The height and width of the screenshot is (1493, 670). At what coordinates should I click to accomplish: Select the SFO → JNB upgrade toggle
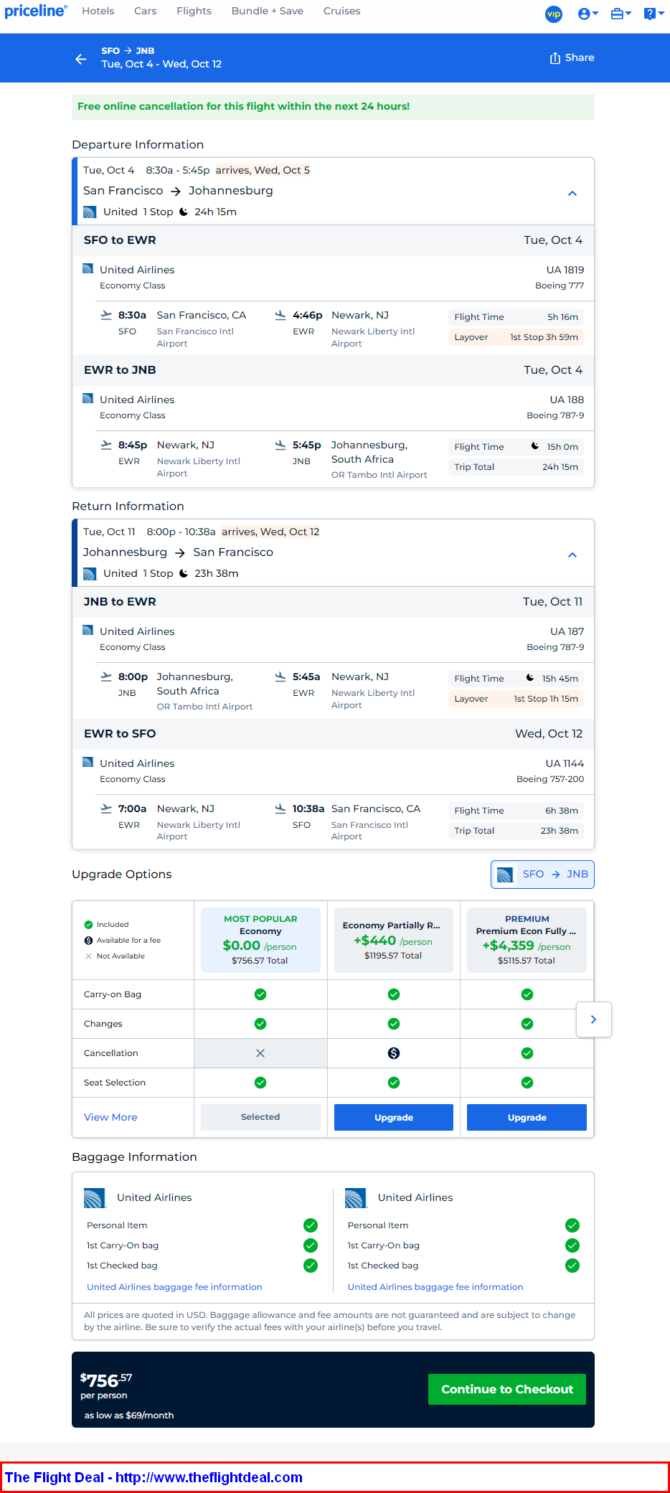[542, 874]
